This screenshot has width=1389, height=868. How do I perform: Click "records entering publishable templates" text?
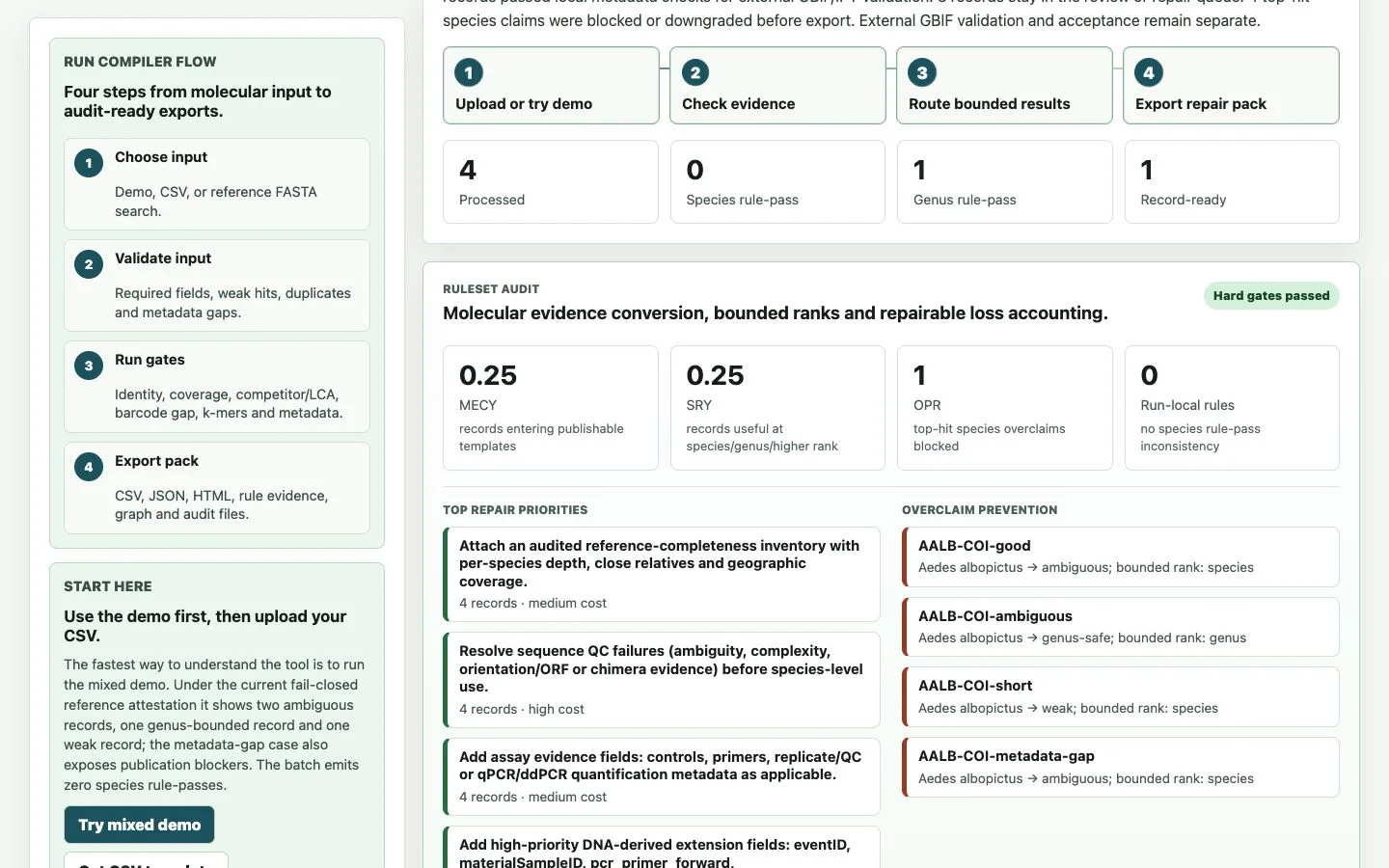tap(541, 437)
